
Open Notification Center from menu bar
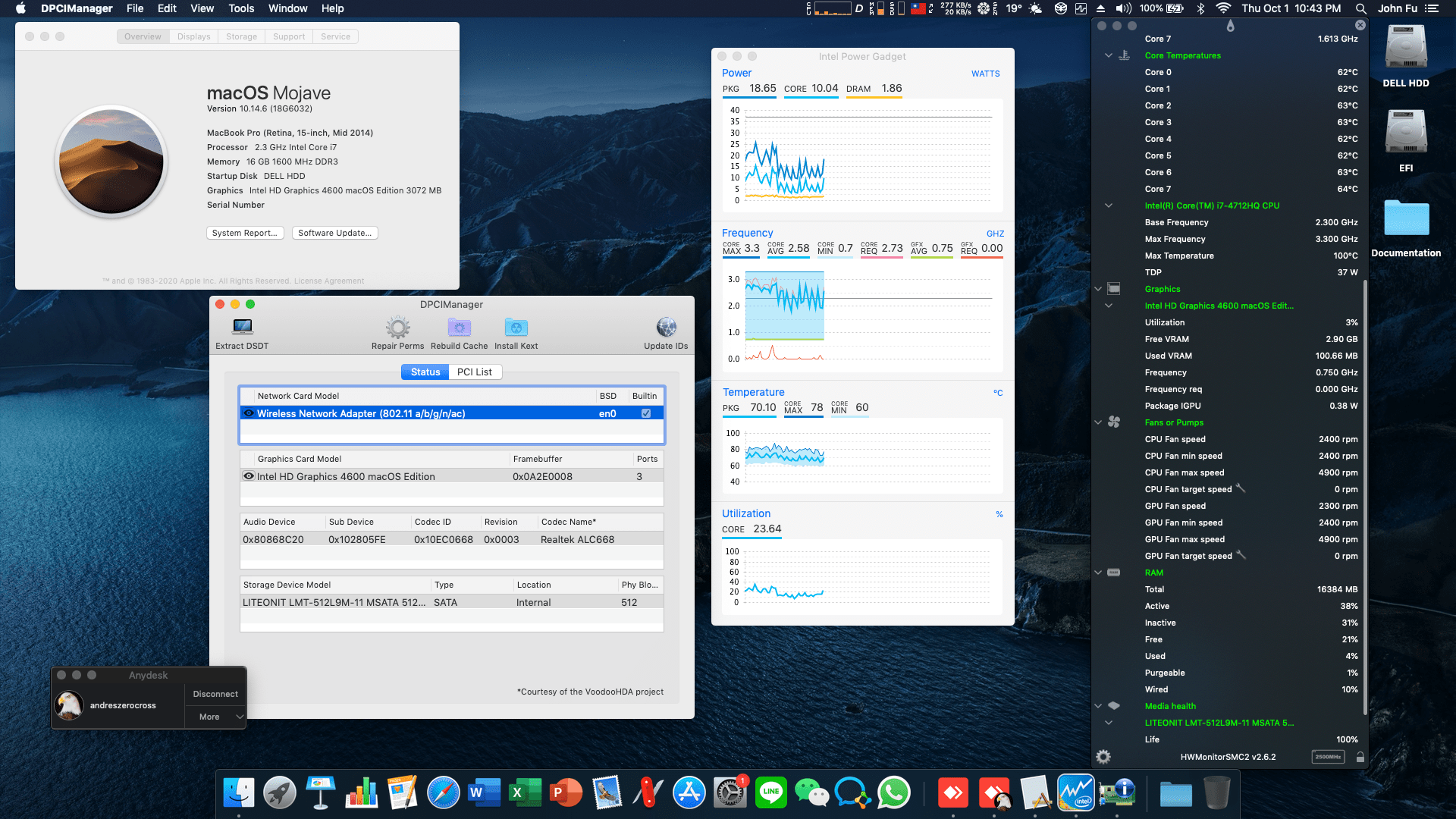1432,8
